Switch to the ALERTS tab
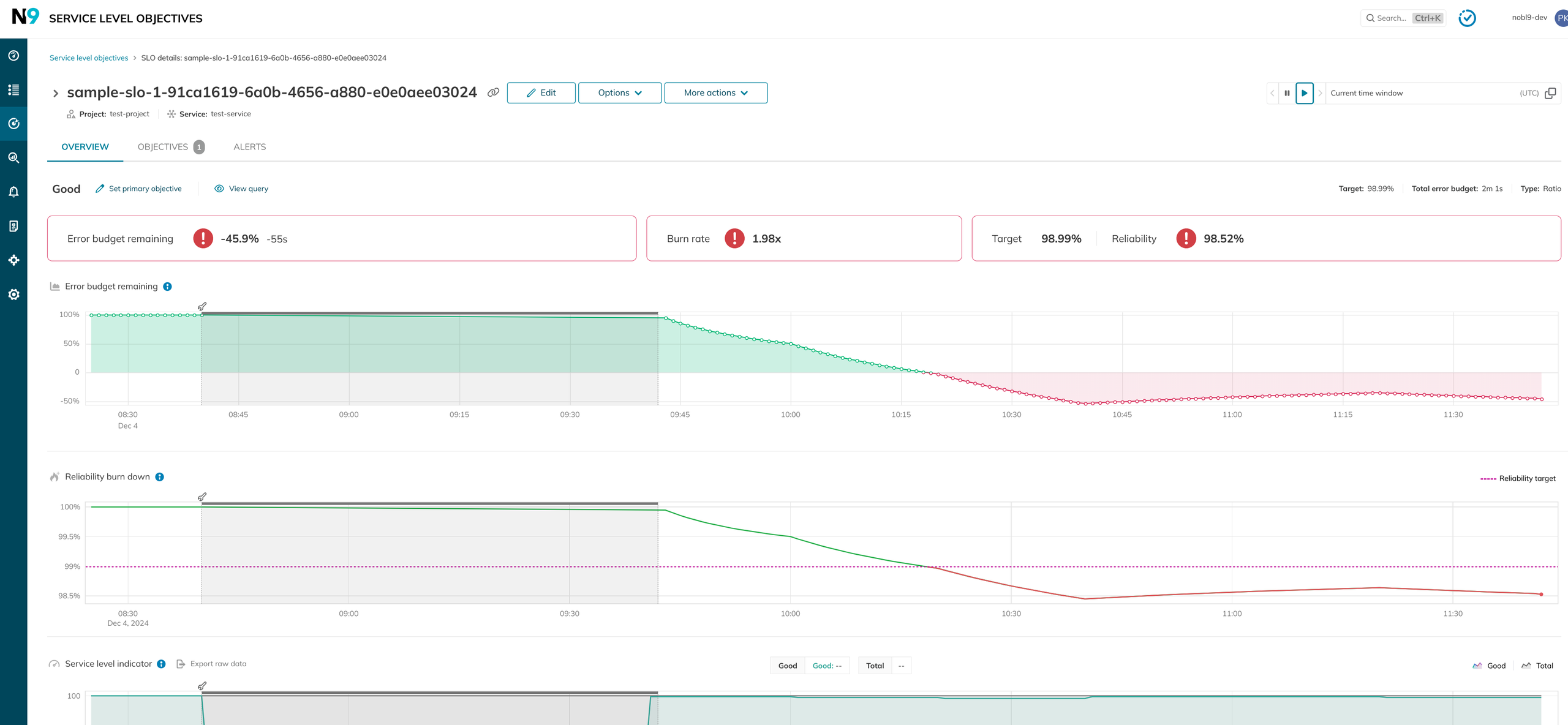Image resolution: width=1568 pixels, height=725 pixels. [250, 147]
